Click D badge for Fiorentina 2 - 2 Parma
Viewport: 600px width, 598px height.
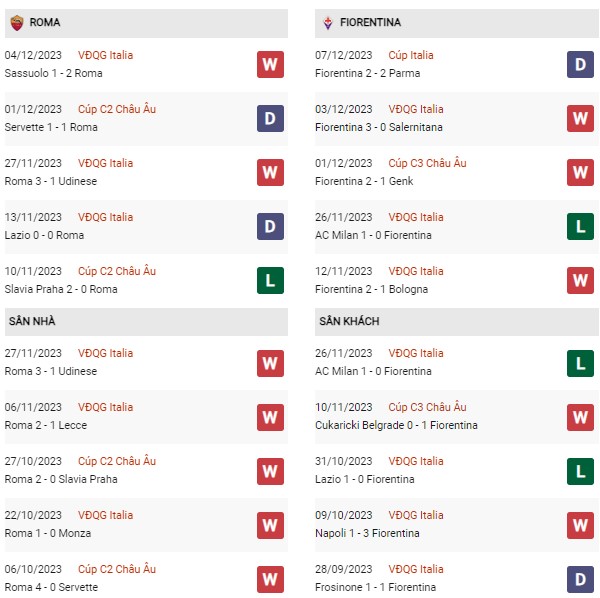[x=580, y=64]
